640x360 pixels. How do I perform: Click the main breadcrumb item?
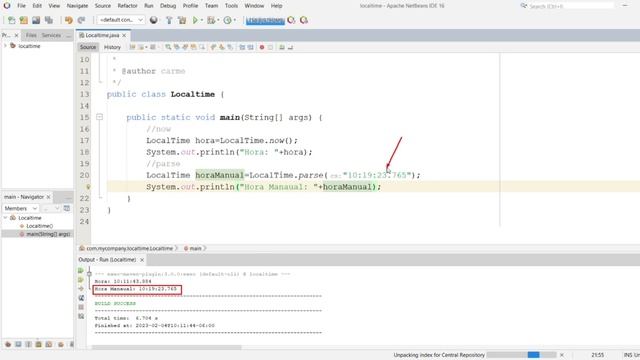[196, 248]
